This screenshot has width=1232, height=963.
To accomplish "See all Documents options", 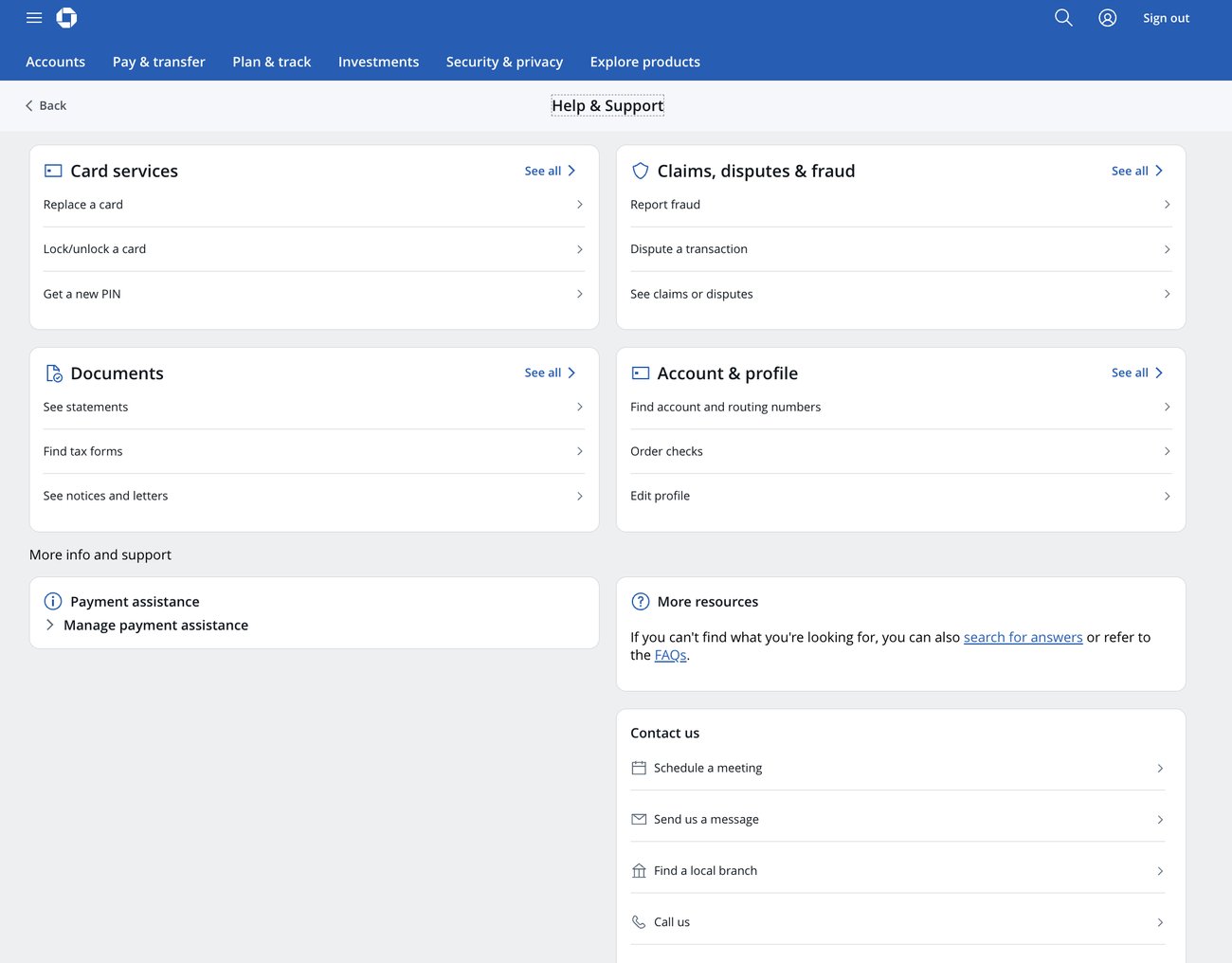I will coord(550,372).
